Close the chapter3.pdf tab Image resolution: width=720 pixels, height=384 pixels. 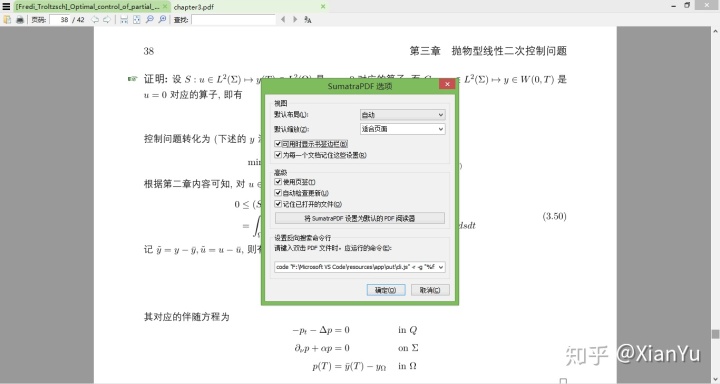click(323, 6)
